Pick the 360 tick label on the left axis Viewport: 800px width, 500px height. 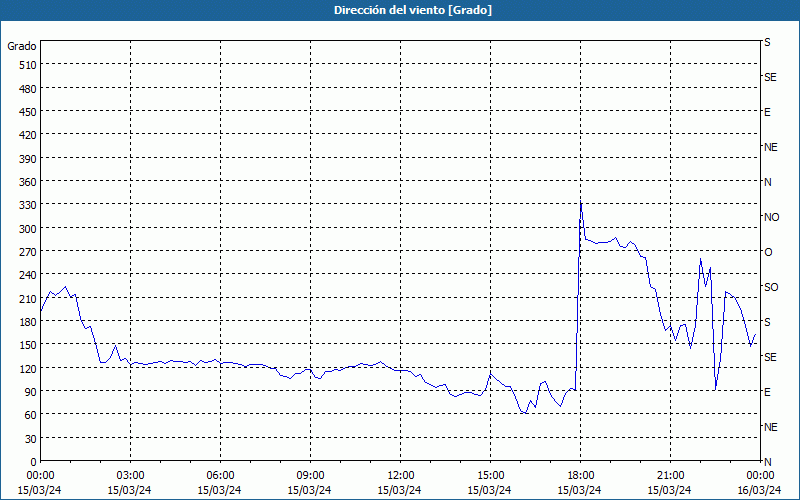click(x=28, y=182)
